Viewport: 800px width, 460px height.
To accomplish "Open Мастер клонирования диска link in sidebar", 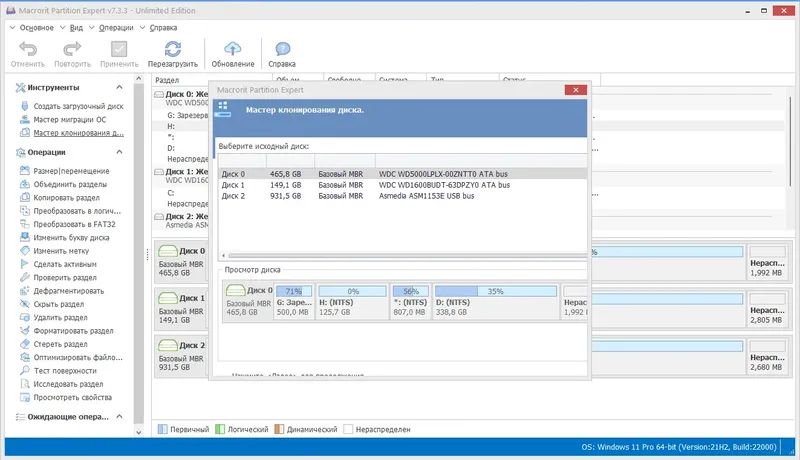I will coord(78,133).
